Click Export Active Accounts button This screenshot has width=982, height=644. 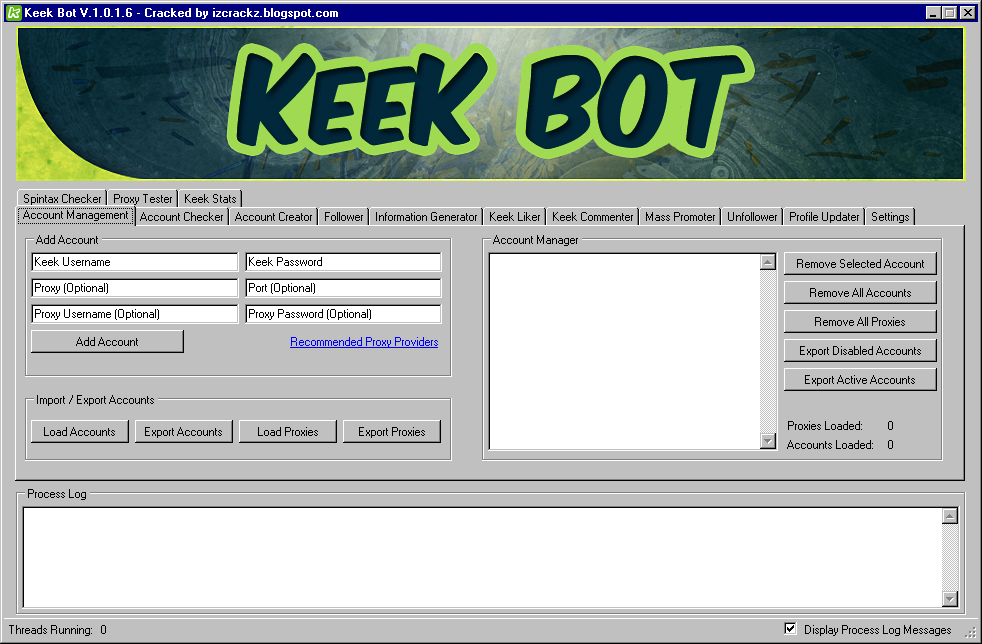tap(860, 380)
